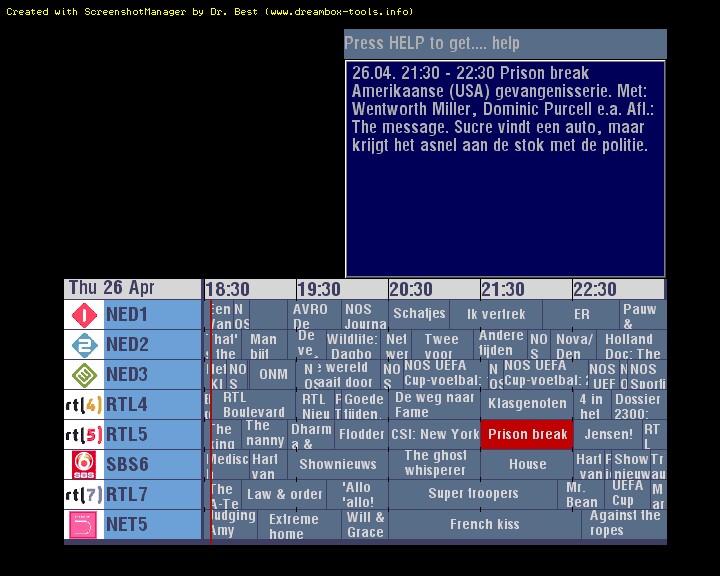Select NOS Journaal on NED1
Viewport: 720px width, 576px height.
pyautogui.click(x=365, y=315)
